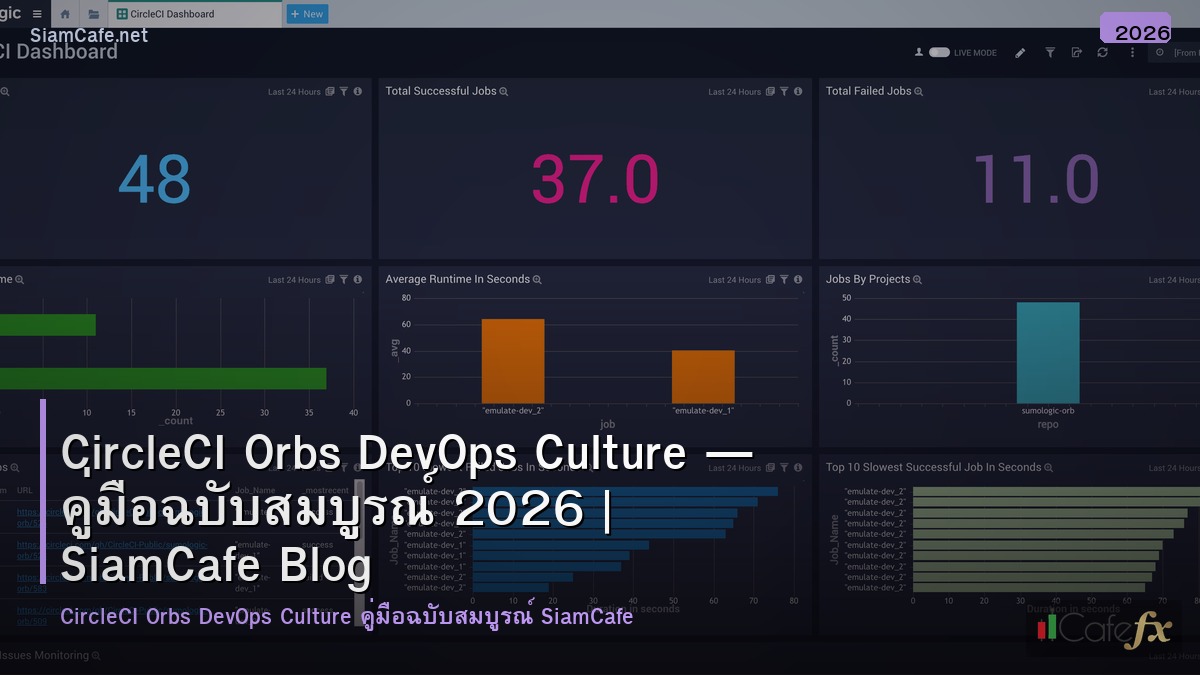Click the sumologic-orb bar in Jobs By Projects
The width and height of the screenshot is (1200, 675).
click(x=1048, y=352)
